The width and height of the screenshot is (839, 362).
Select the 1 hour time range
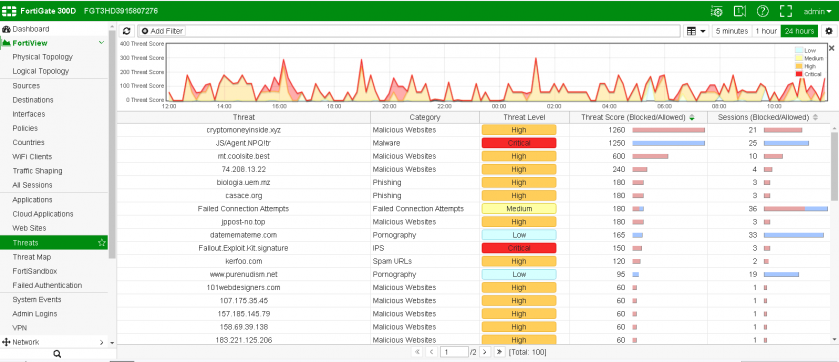coord(766,31)
